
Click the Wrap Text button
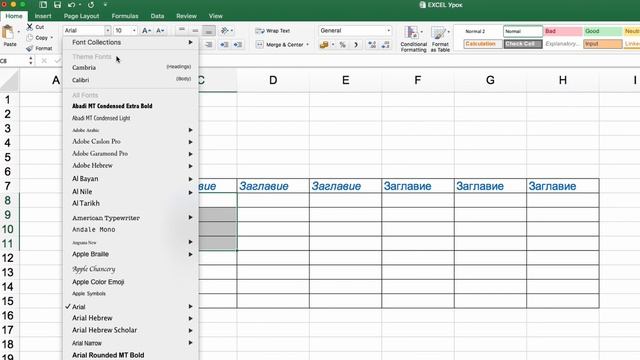click(273, 31)
